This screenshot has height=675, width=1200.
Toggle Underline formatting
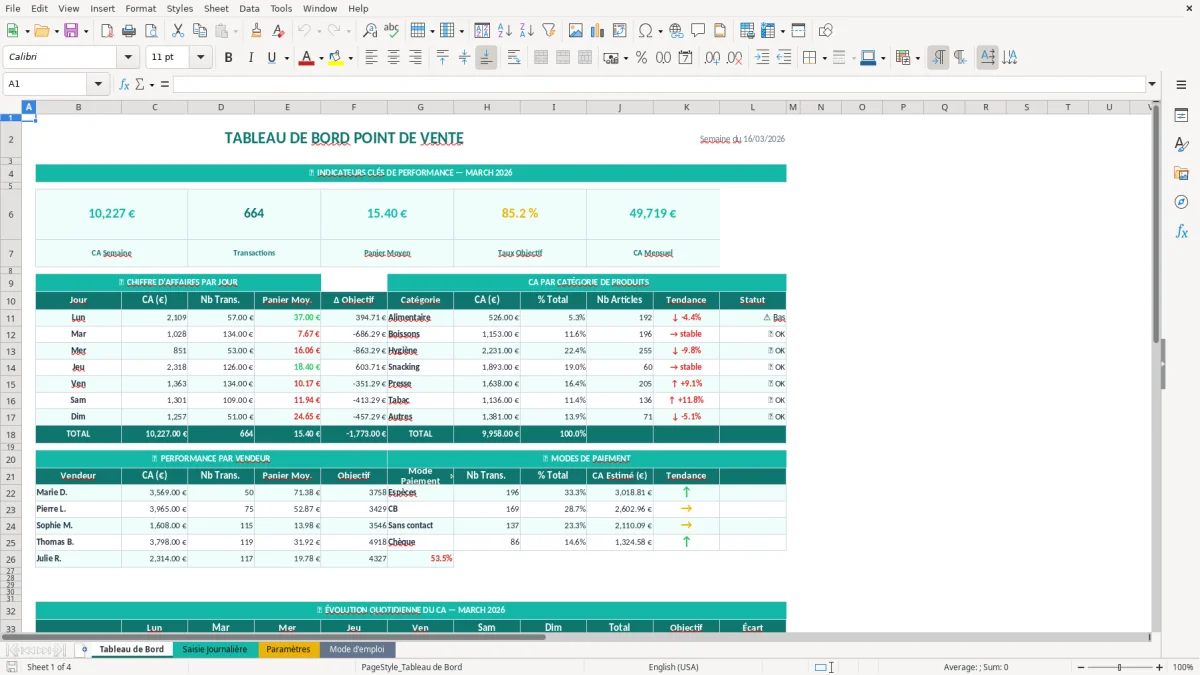tap(271, 58)
